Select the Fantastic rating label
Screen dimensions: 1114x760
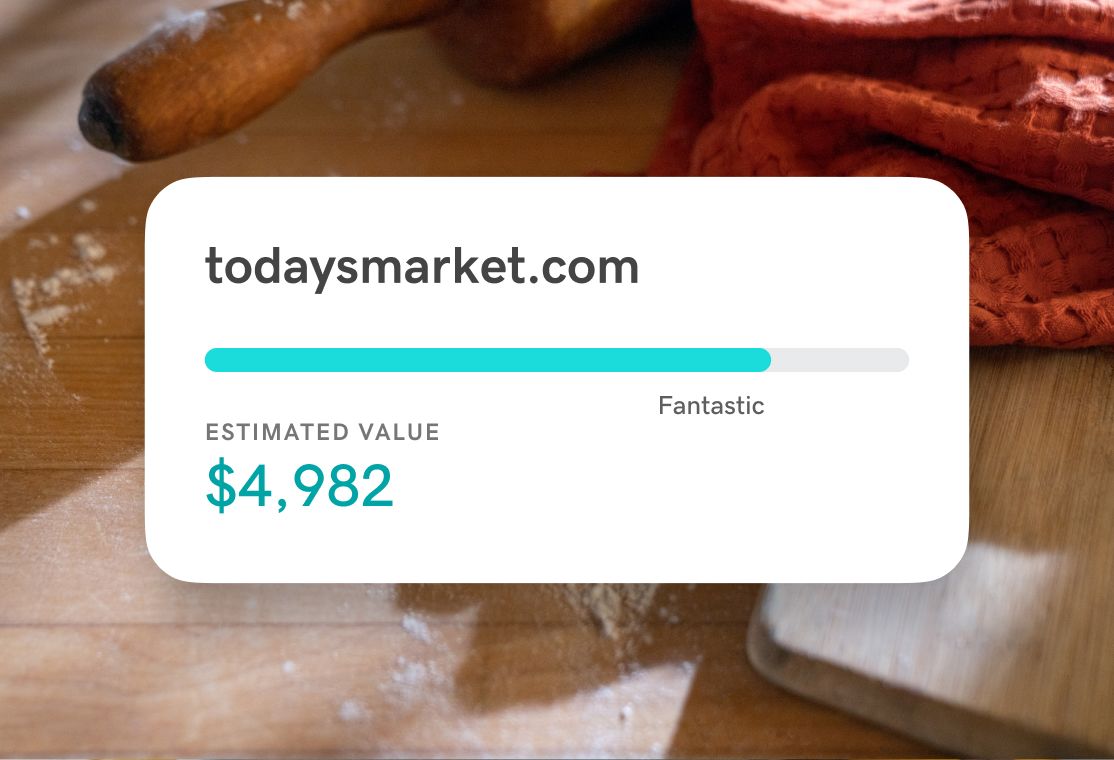(x=711, y=406)
